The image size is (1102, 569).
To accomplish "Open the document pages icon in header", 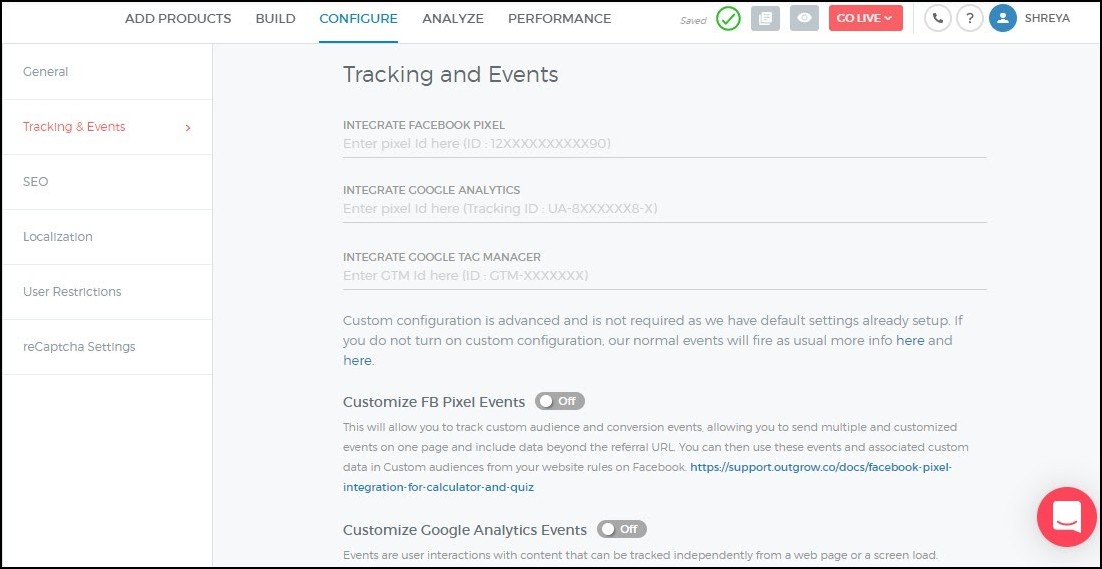I will 765,19.
